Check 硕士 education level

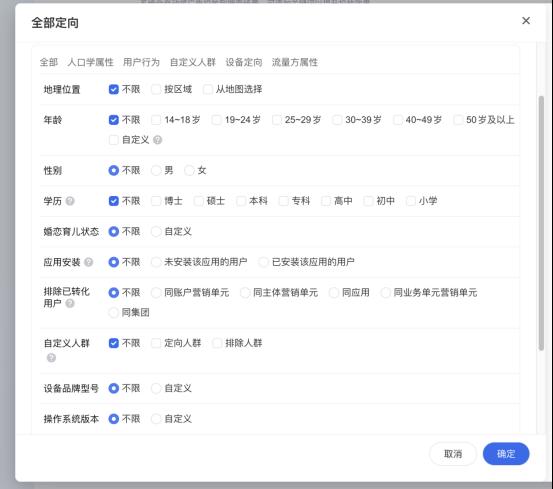pos(199,201)
